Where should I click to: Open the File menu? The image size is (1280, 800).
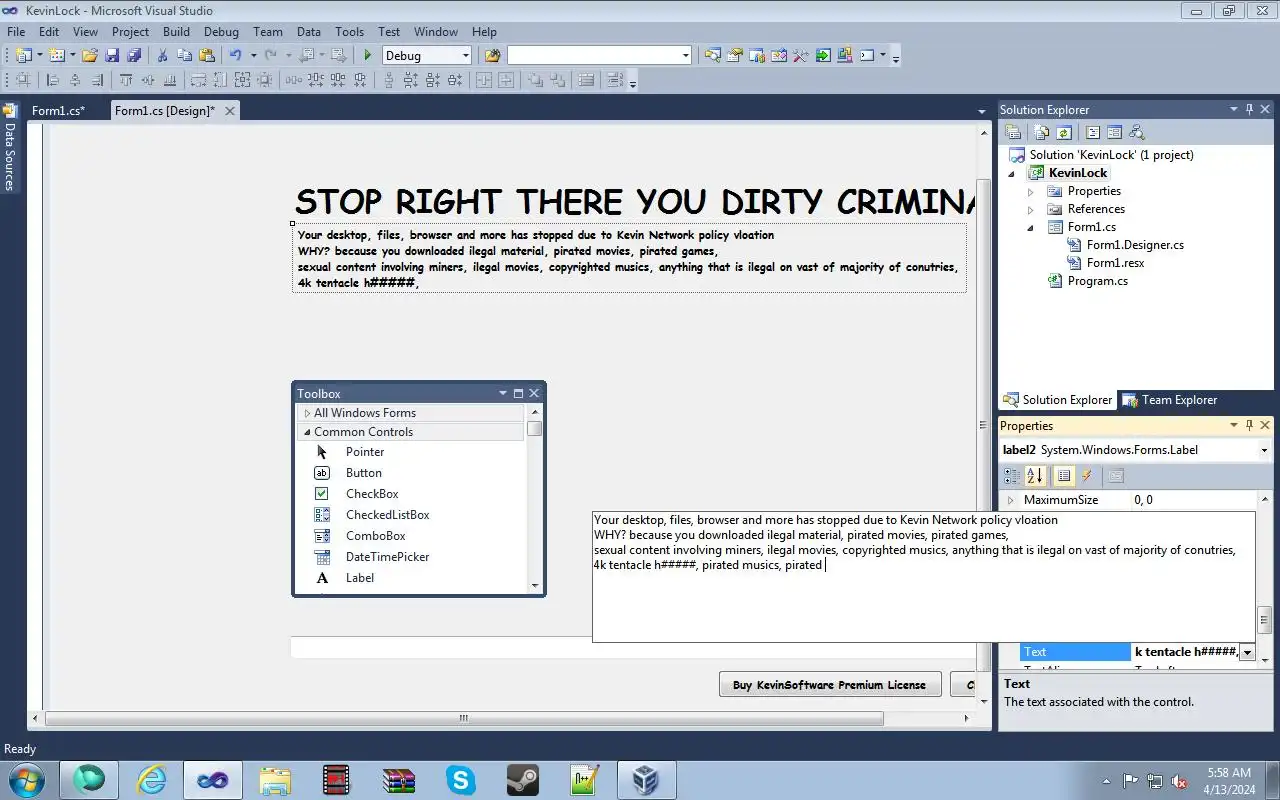[16, 31]
